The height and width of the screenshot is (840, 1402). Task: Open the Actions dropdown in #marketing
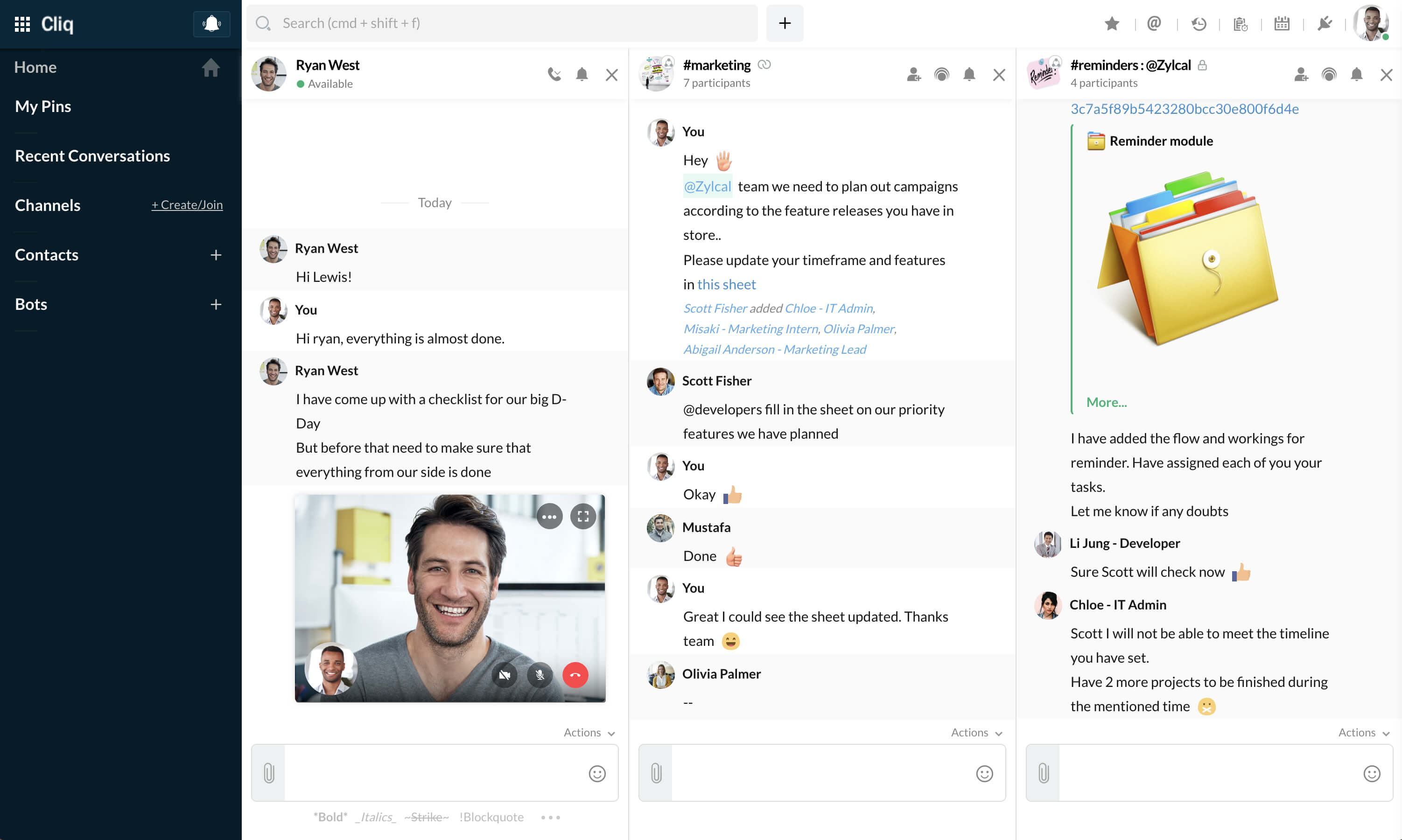(975, 732)
